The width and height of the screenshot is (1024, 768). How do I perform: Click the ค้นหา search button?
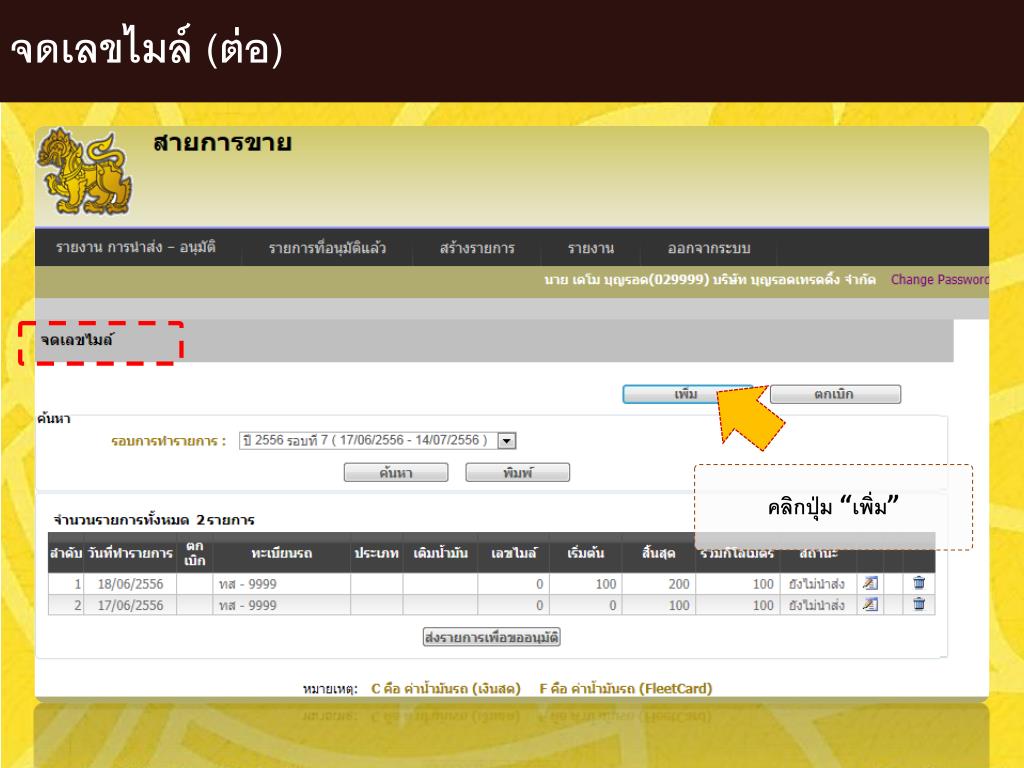[x=396, y=473]
